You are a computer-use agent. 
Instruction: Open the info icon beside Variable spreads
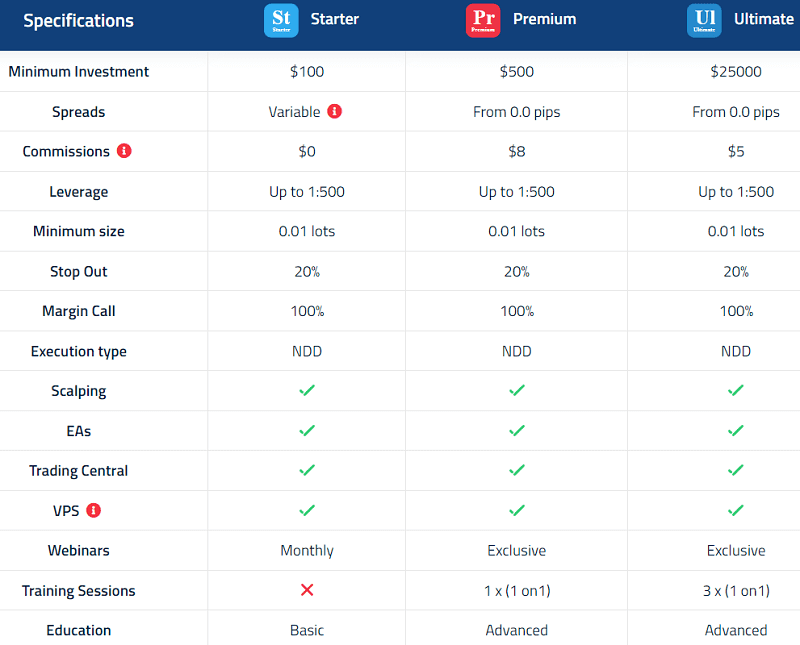click(x=335, y=111)
